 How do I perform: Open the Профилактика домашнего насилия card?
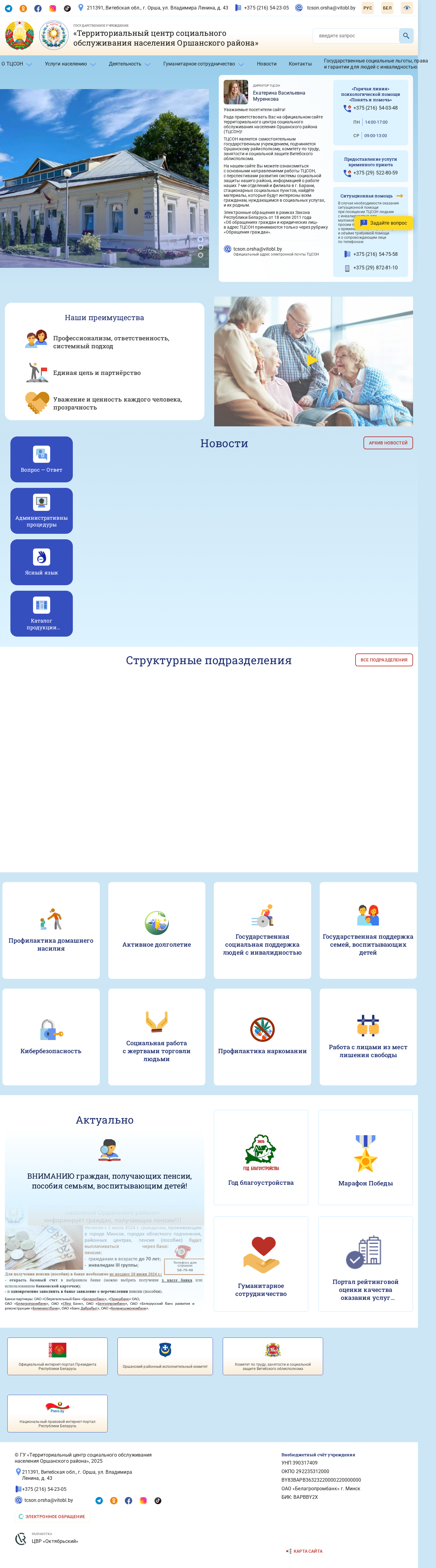(x=51, y=930)
